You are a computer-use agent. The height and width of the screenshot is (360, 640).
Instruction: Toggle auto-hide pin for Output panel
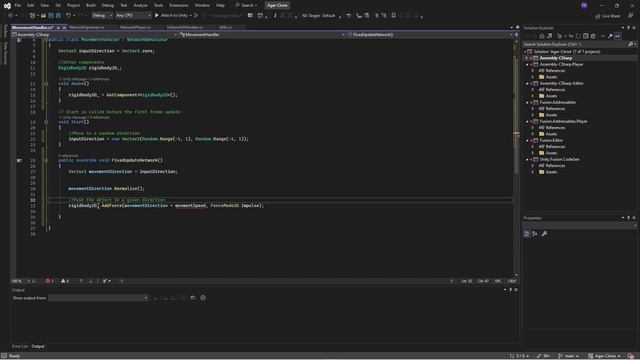pyautogui.click(x=510, y=290)
